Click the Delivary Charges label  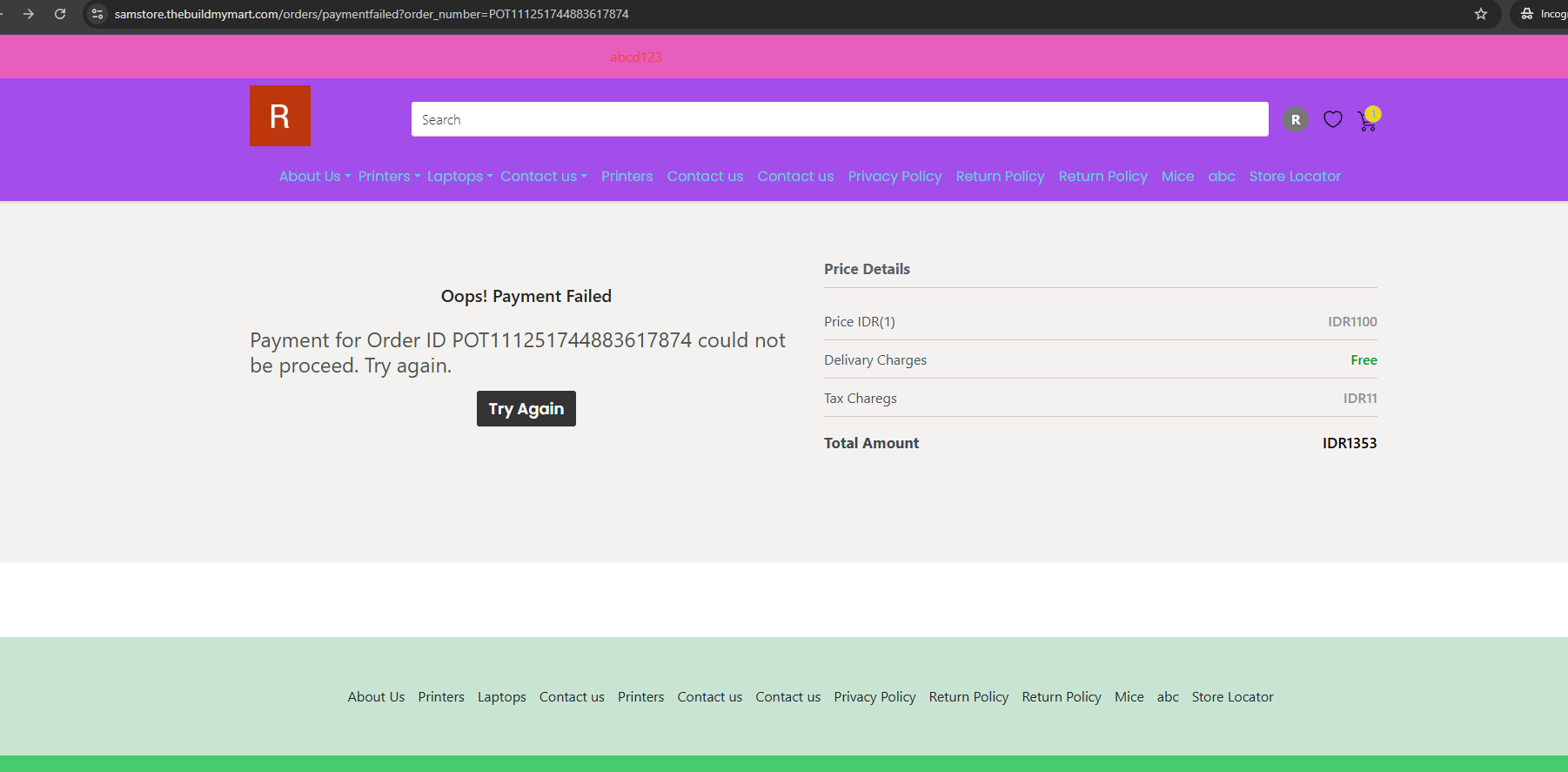point(875,359)
